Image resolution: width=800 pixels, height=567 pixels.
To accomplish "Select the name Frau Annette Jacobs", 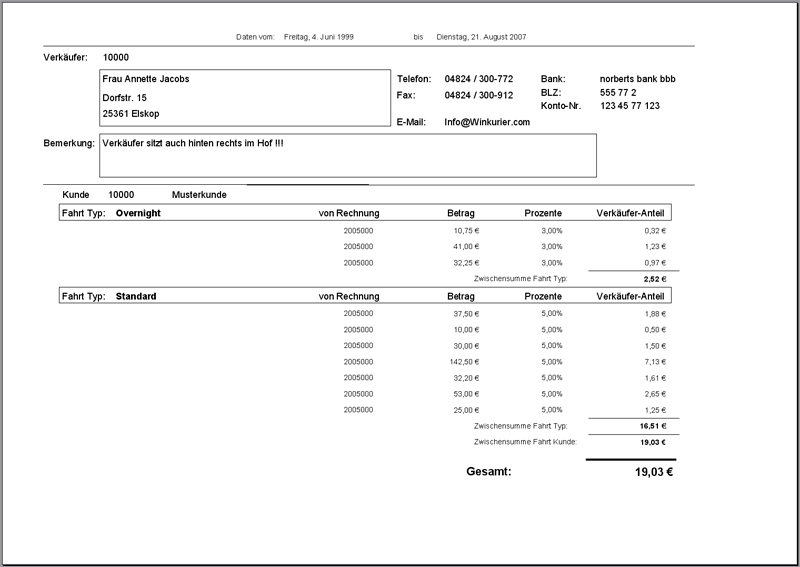I will pos(146,79).
